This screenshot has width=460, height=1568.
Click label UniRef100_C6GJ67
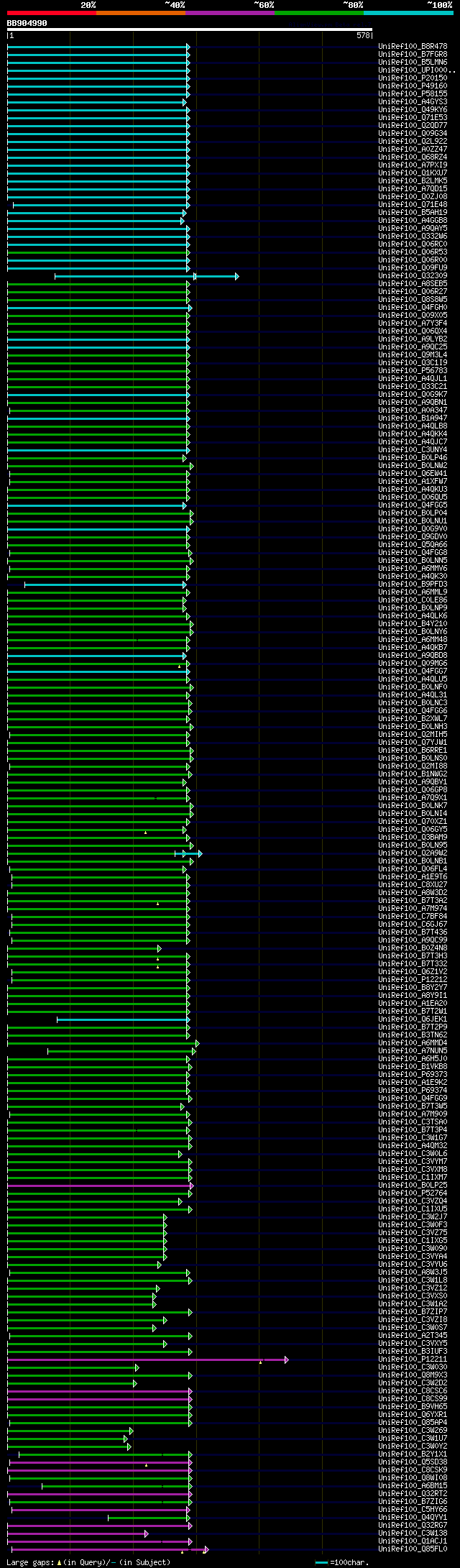coord(413,924)
